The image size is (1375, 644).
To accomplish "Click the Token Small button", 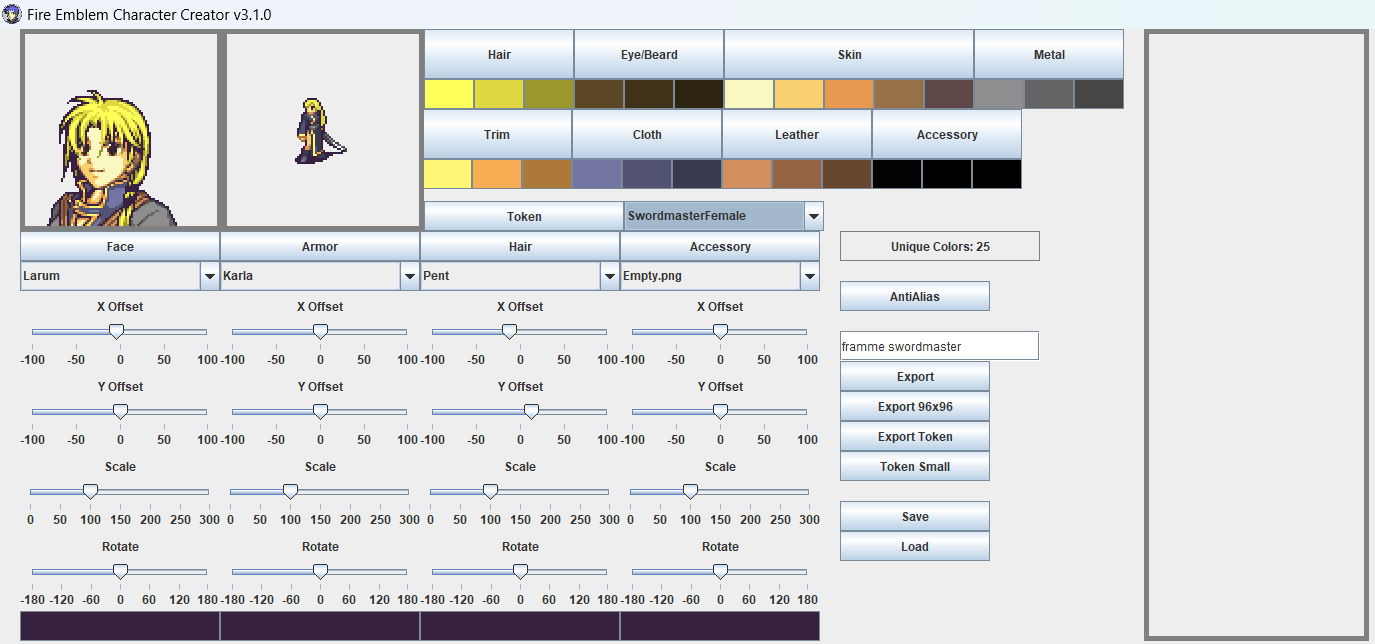I will [914, 466].
